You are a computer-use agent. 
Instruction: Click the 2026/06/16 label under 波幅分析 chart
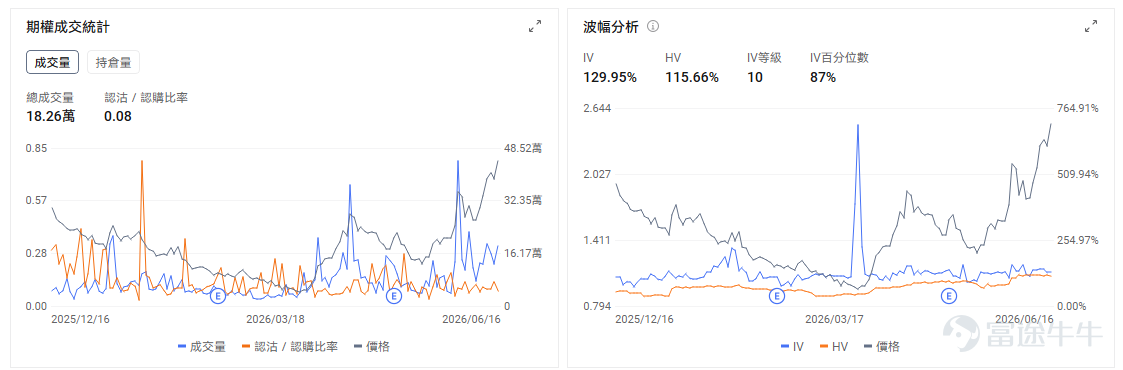click(1024, 319)
